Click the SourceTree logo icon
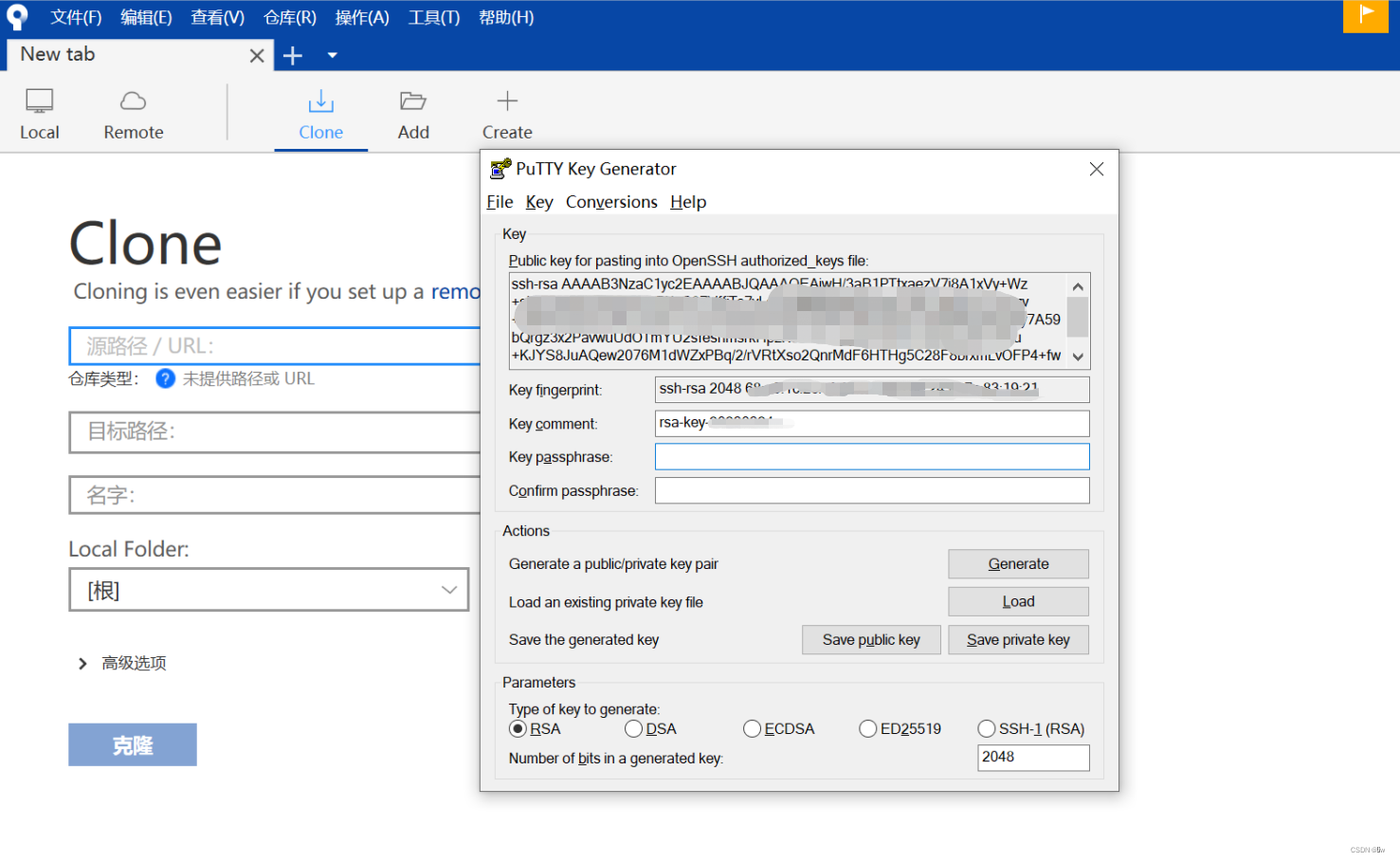 point(17,17)
